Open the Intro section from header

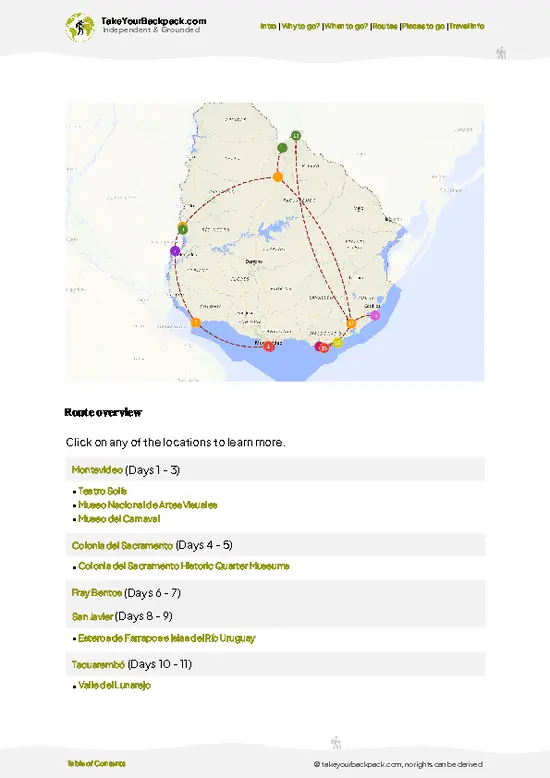click(x=268, y=26)
